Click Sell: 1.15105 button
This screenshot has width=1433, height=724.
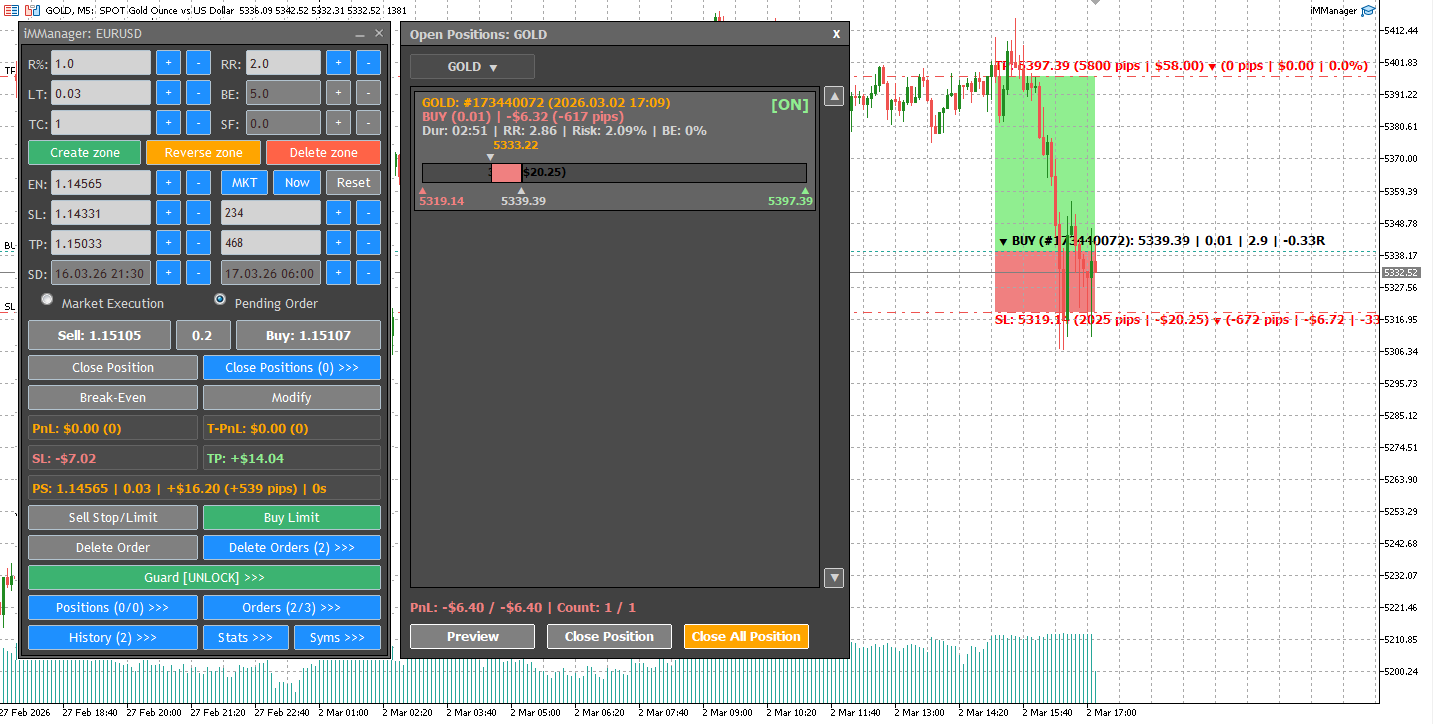click(x=99, y=335)
